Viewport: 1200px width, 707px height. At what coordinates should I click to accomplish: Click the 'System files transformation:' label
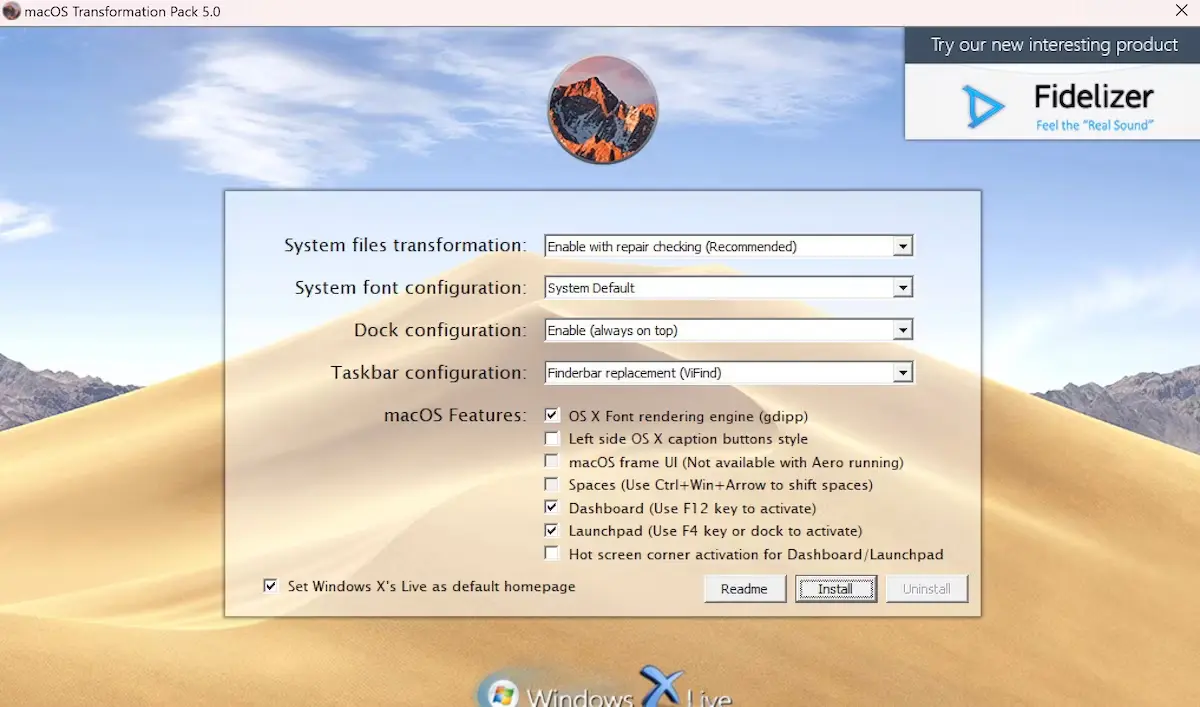point(405,245)
